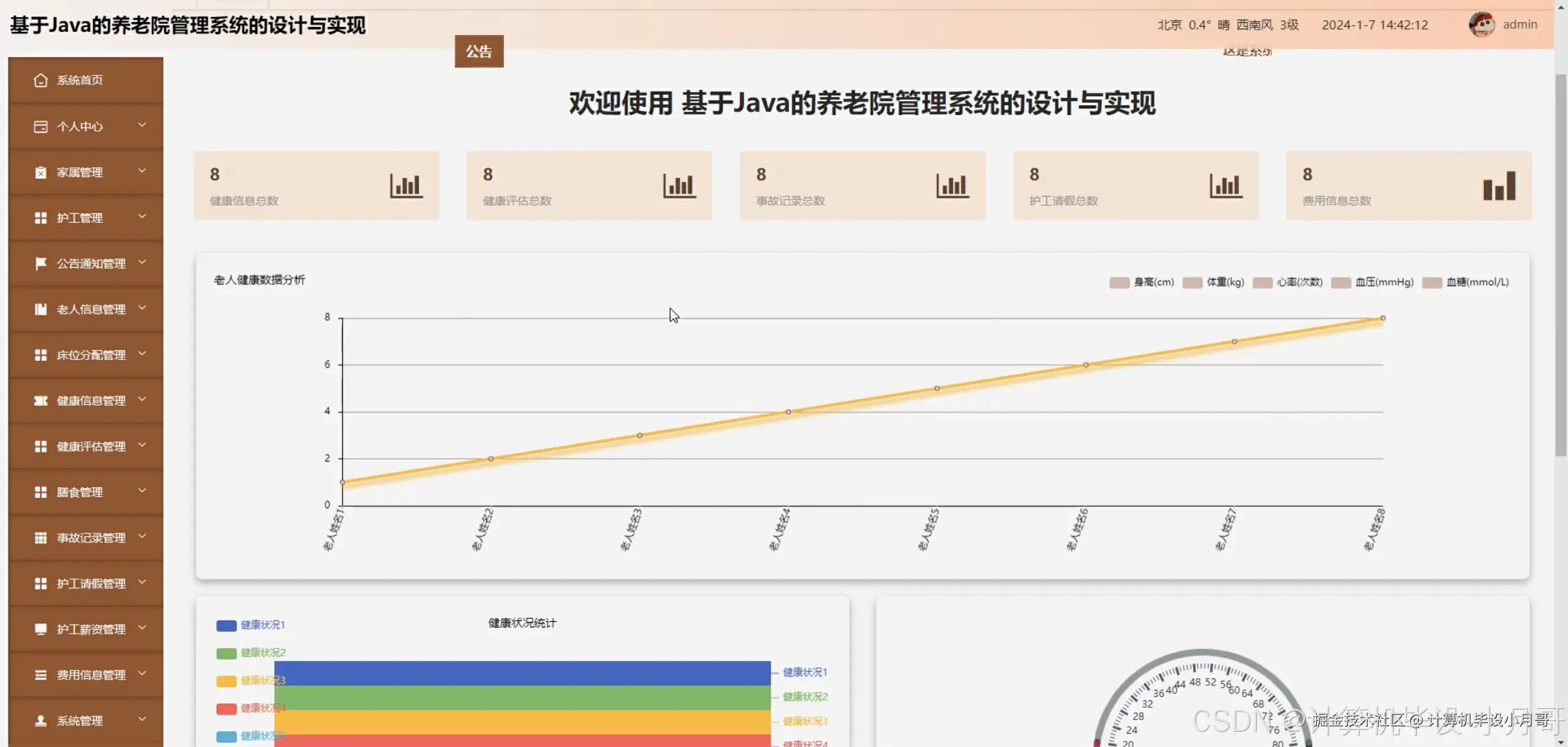Click the flag icon for 公告通知管理
This screenshot has height=747, width=1568.
coord(40,263)
